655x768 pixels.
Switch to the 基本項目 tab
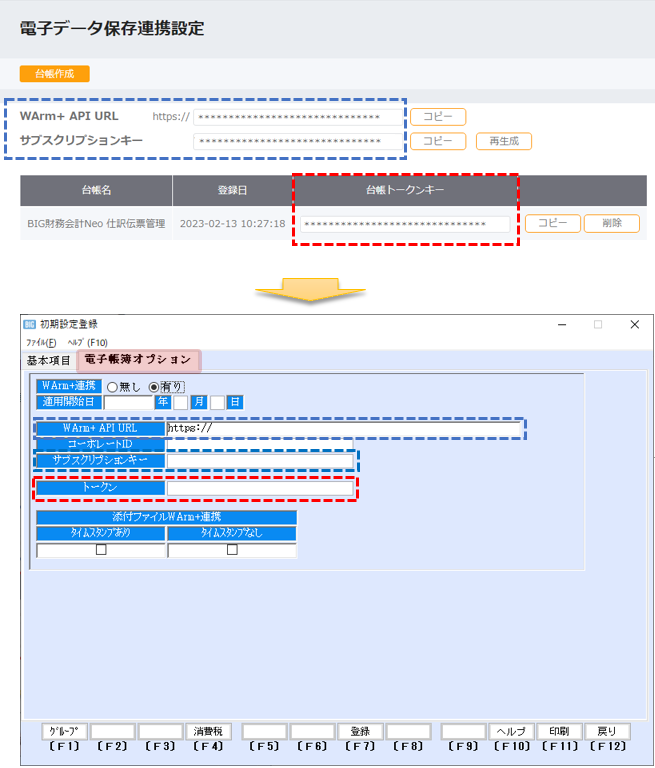(x=49, y=360)
